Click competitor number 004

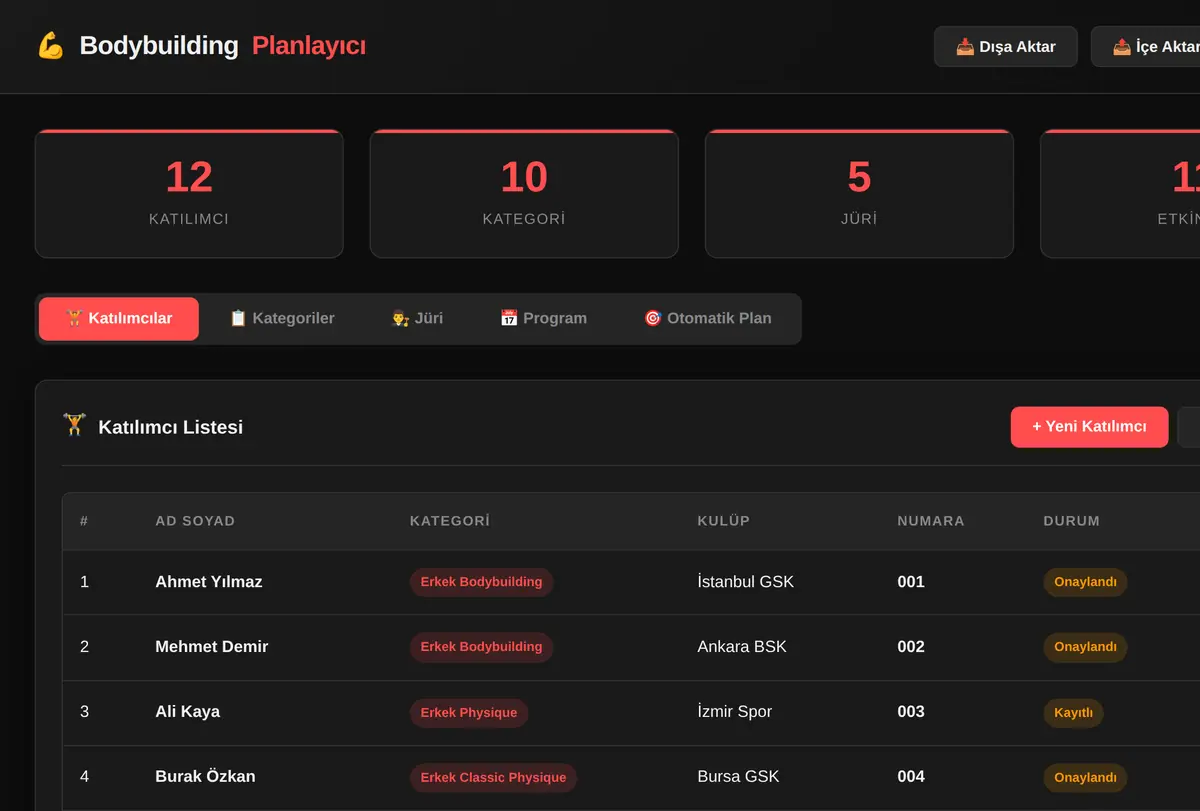click(x=911, y=777)
